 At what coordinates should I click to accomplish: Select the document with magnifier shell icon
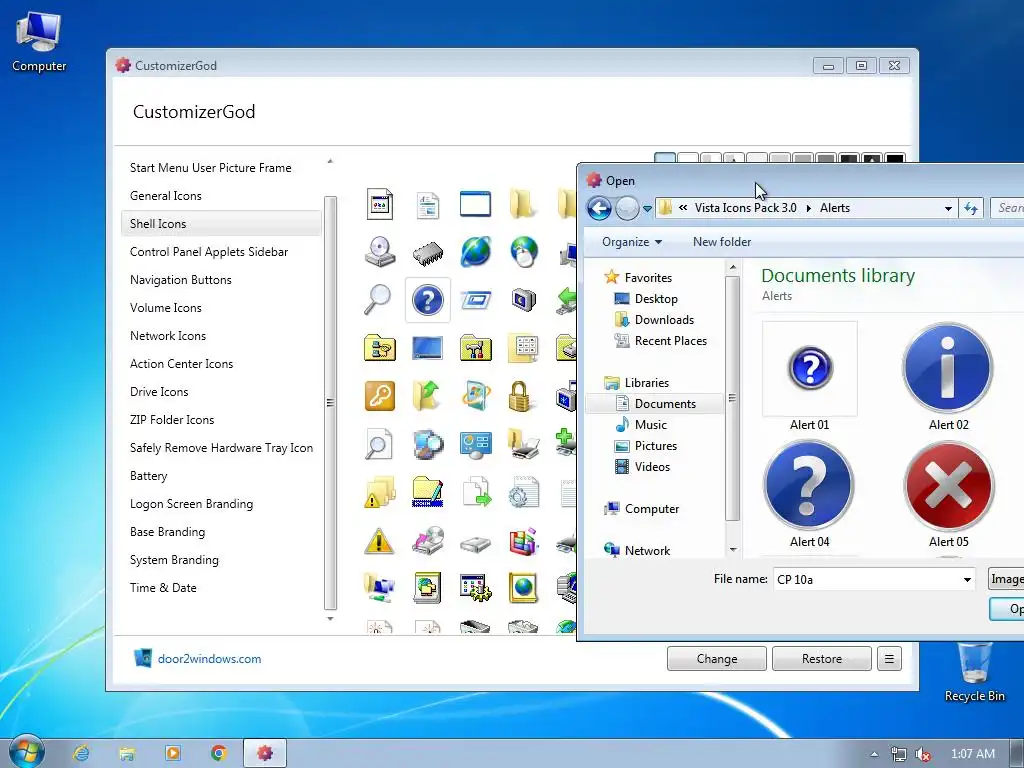click(x=379, y=445)
